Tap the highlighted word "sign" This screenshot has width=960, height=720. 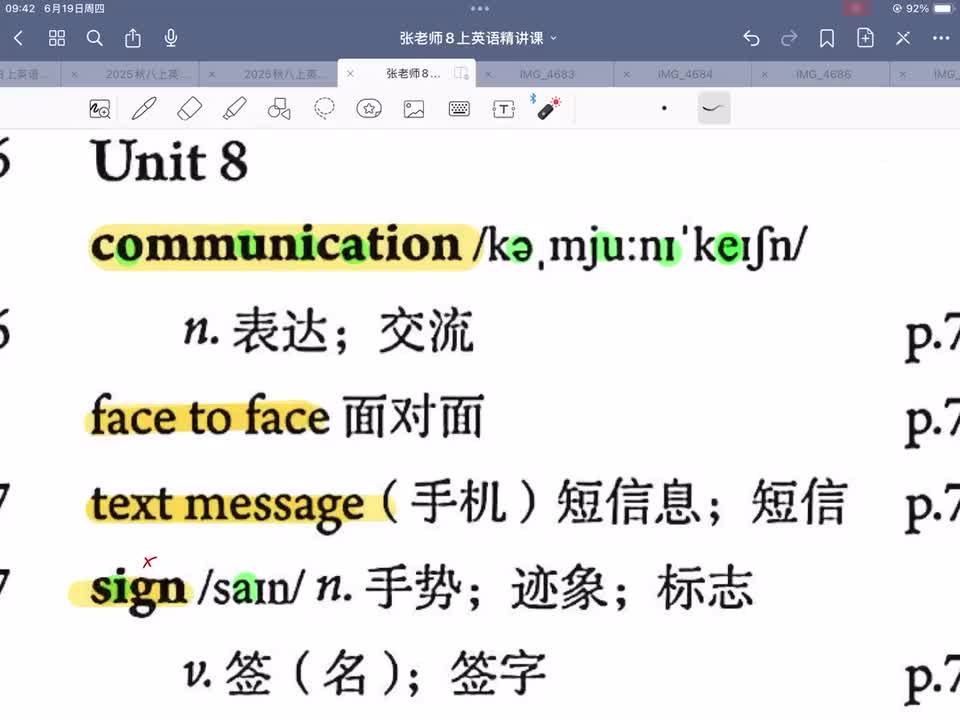(x=138, y=589)
